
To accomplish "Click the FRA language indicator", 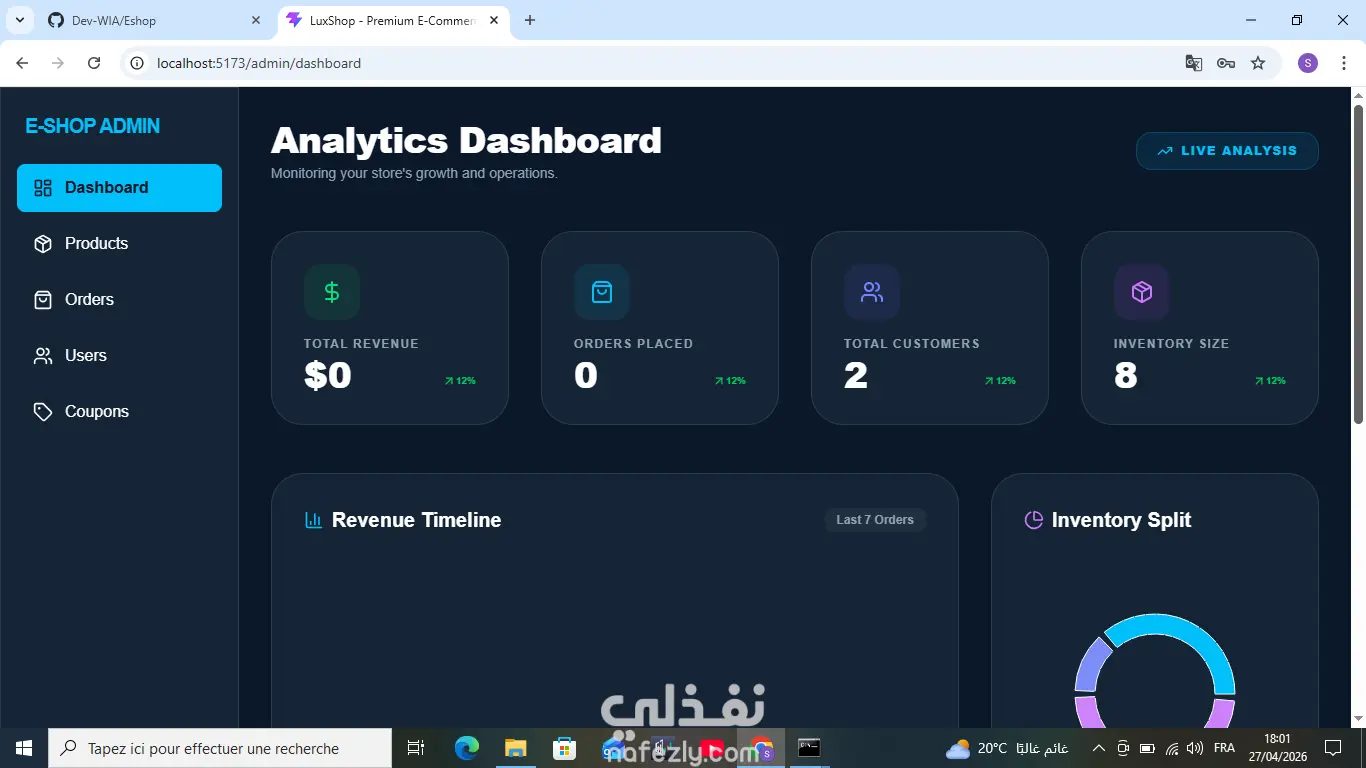I will tap(1224, 748).
